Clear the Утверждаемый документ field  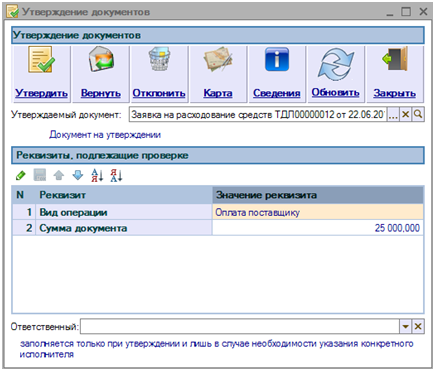pos(406,115)
